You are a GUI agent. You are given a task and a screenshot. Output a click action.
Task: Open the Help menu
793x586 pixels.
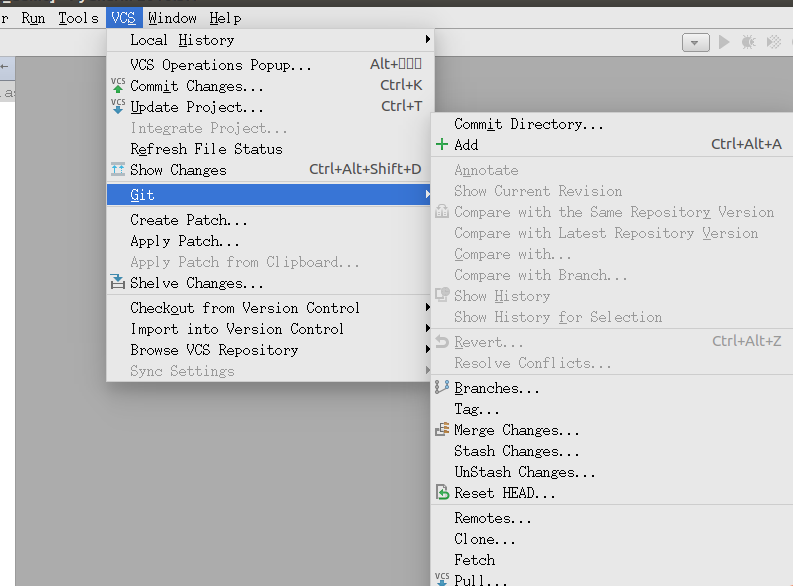pyautogui.click(x=225, y=18)
